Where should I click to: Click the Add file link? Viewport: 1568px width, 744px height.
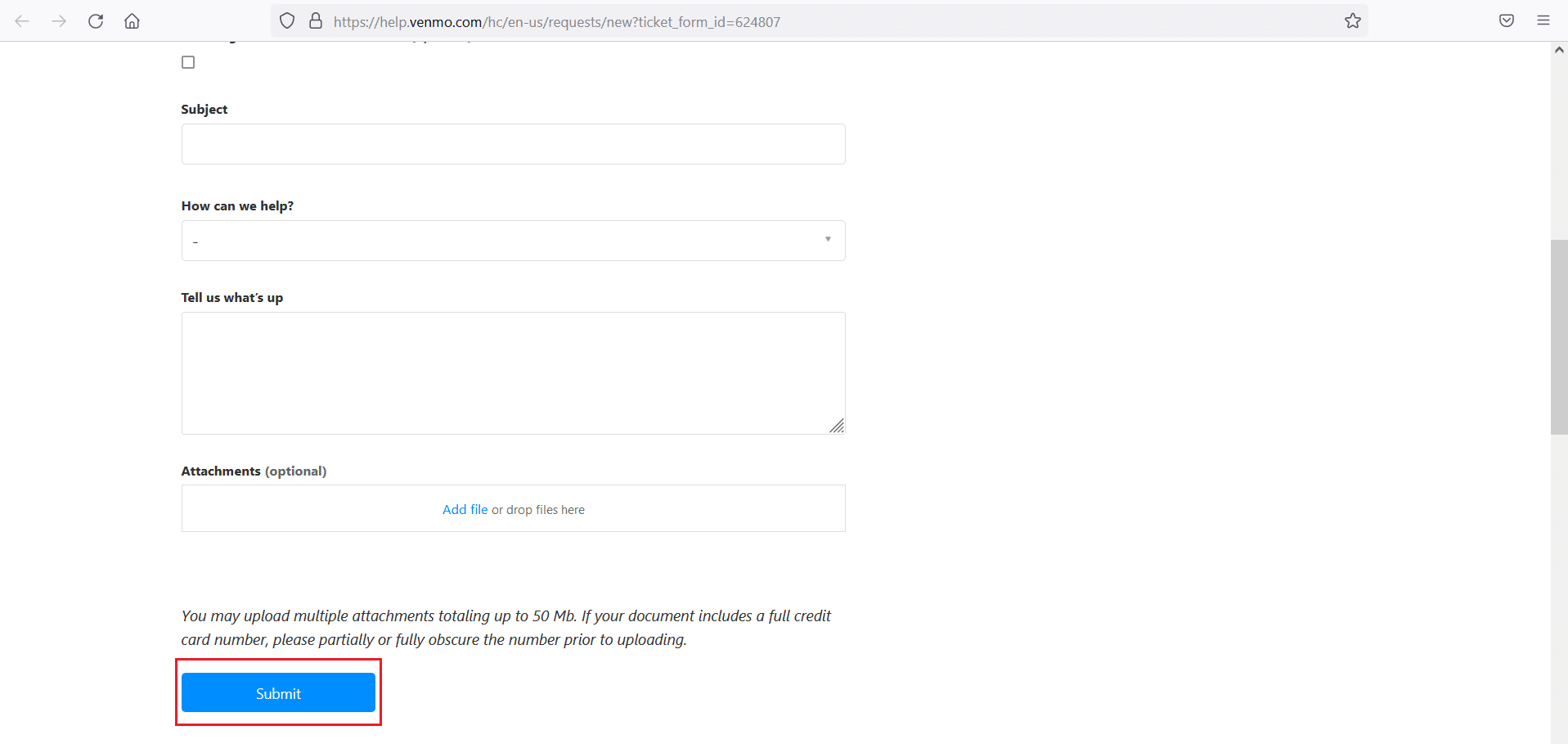point(465,508)
